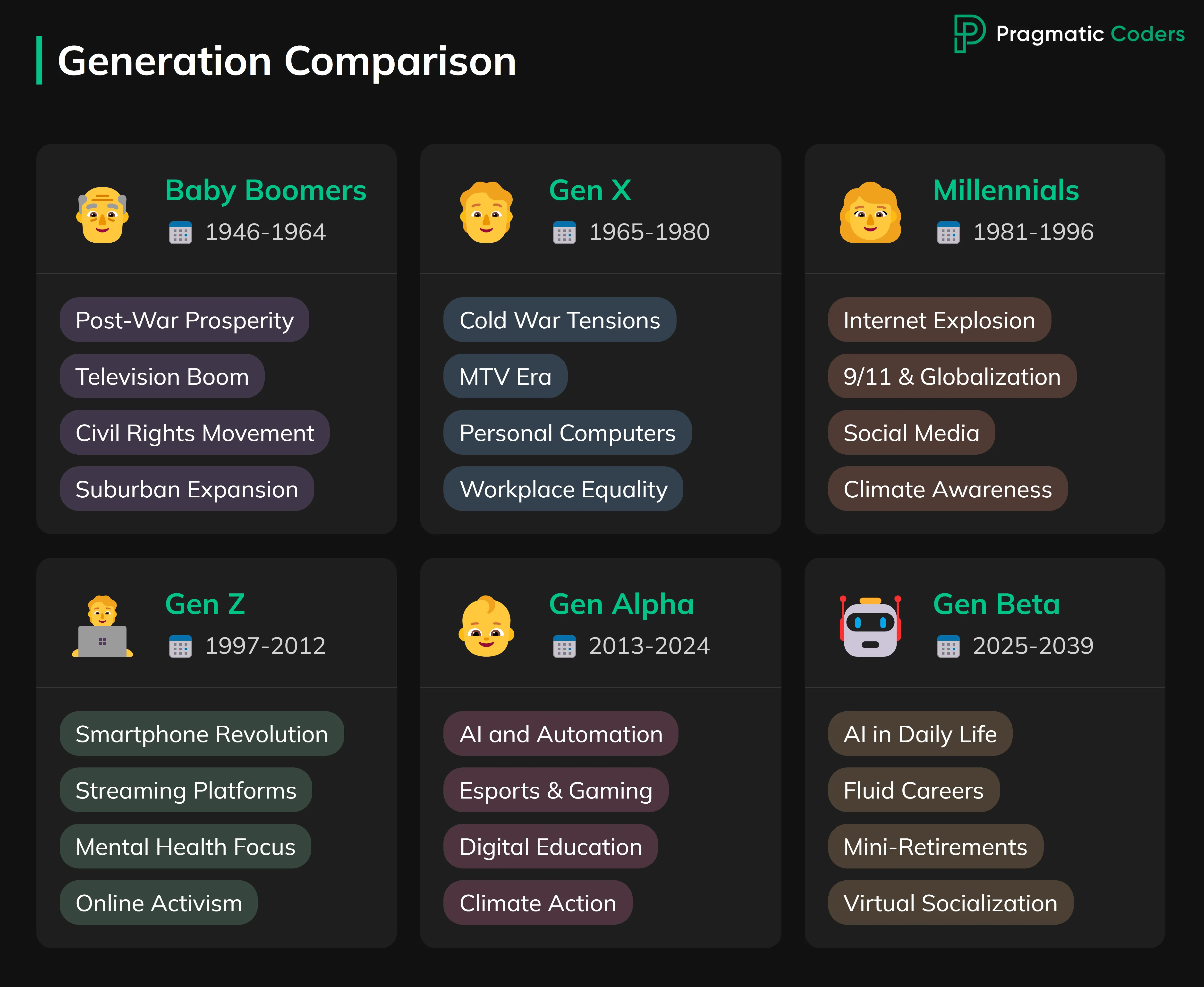Screen dimensions: 1204x987
Task: Select the Television Boom tag
Action: tap(162, 376)
